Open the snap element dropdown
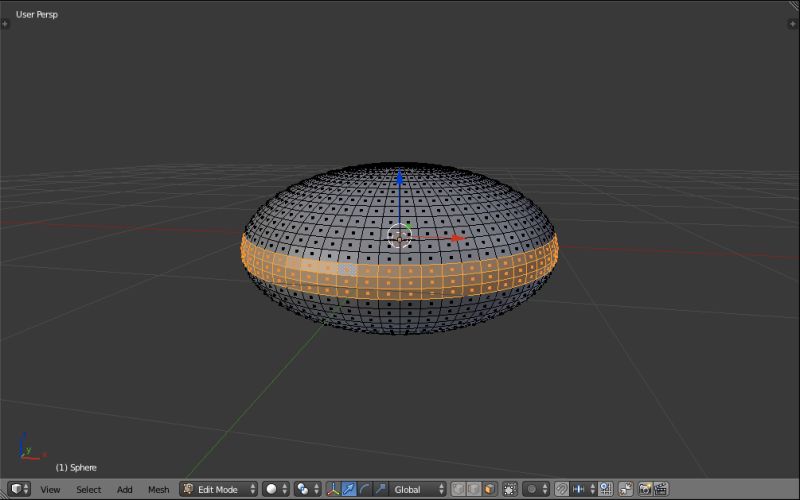The width and height of the screenshot is (800, 500). click(583, 489)
